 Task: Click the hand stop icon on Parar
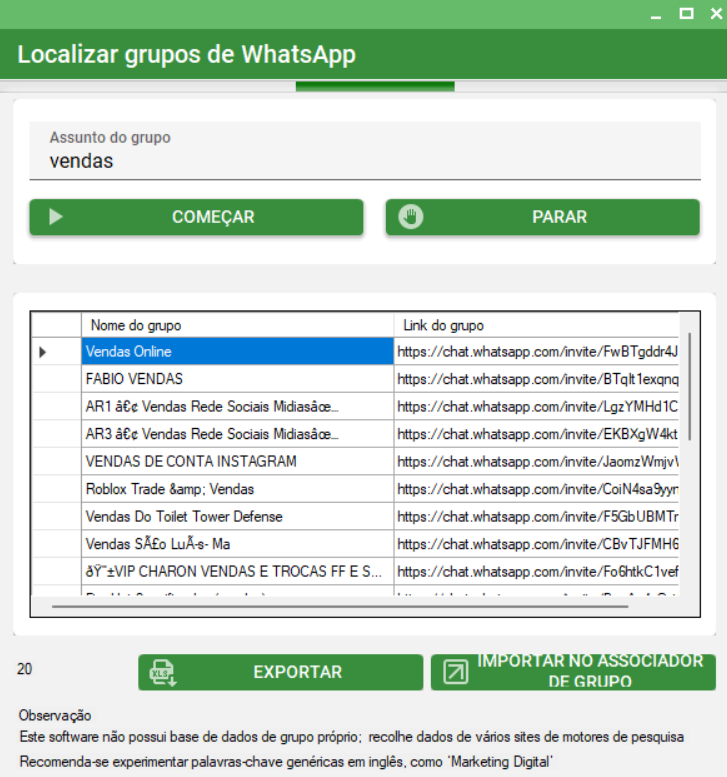411,217
